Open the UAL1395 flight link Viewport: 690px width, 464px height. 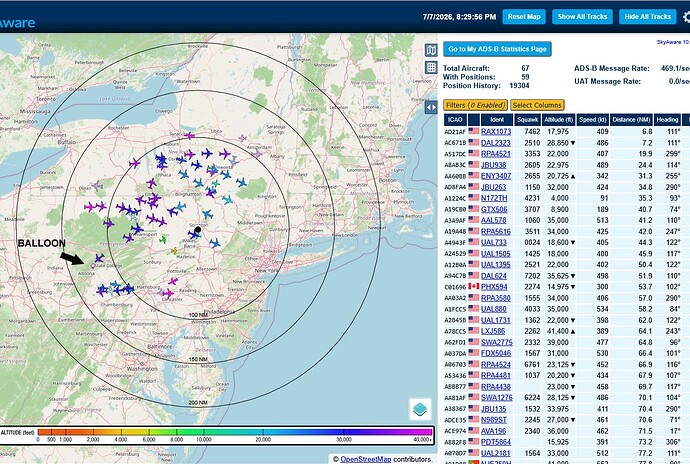click(495, 265)
